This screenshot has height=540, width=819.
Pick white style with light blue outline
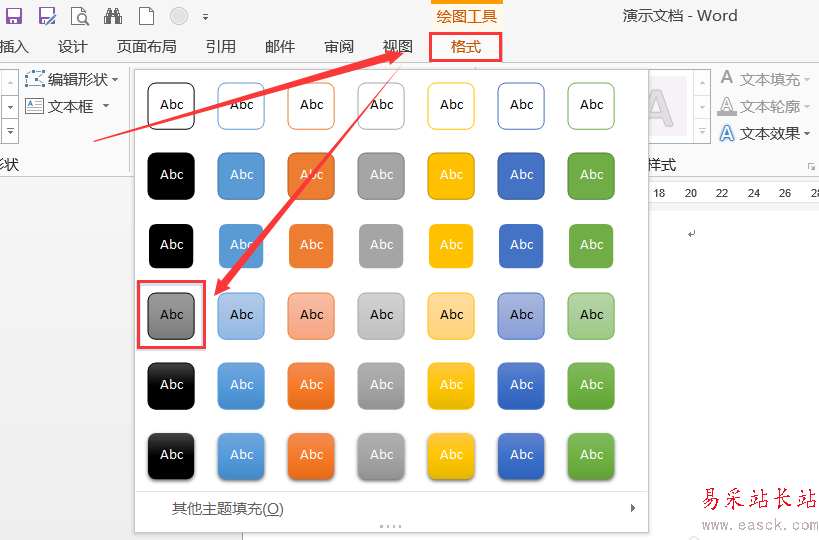pyautogui.click(x=241, y=106)
